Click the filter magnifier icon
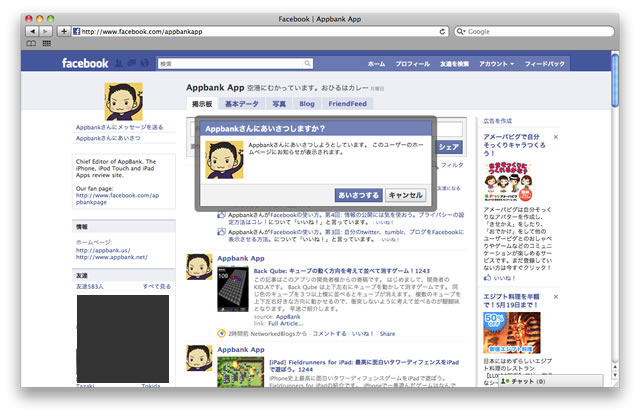Viewport: 640px width, 416px height. (435, 165)
